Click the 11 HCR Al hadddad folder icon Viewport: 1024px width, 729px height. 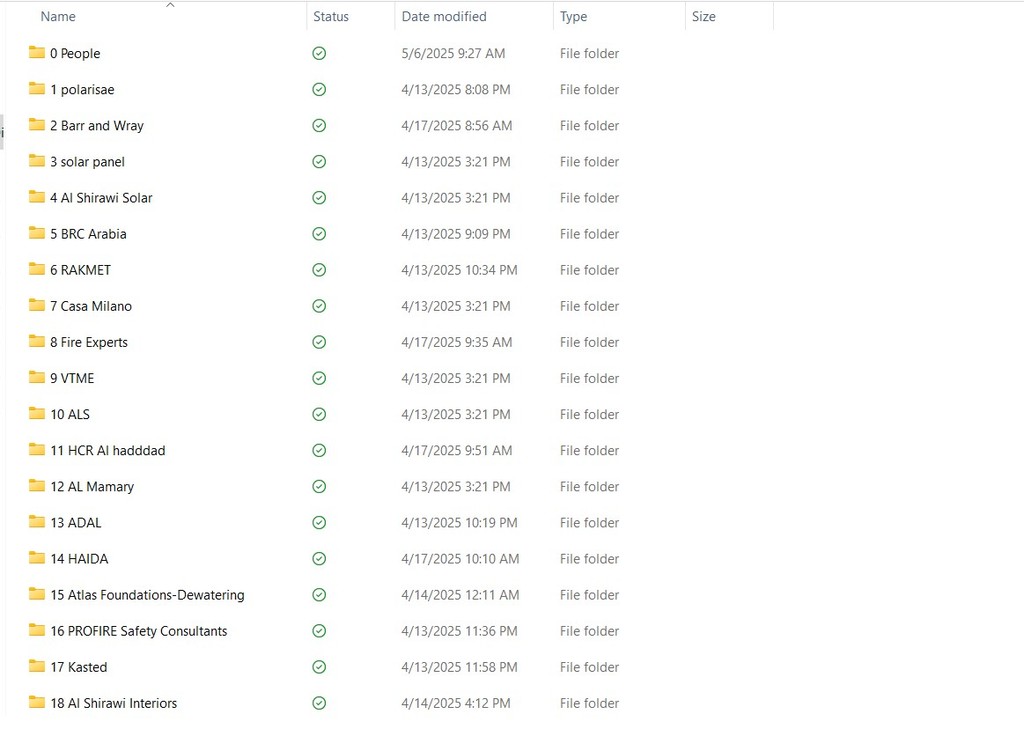click(x=37, y=449)
